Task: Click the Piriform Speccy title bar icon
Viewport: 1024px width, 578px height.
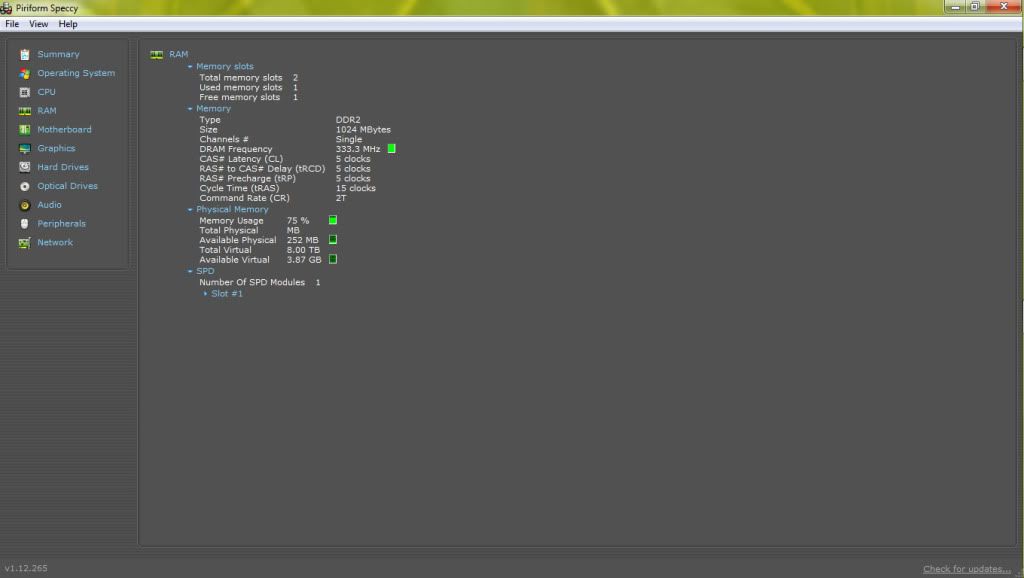Action: 6,8
